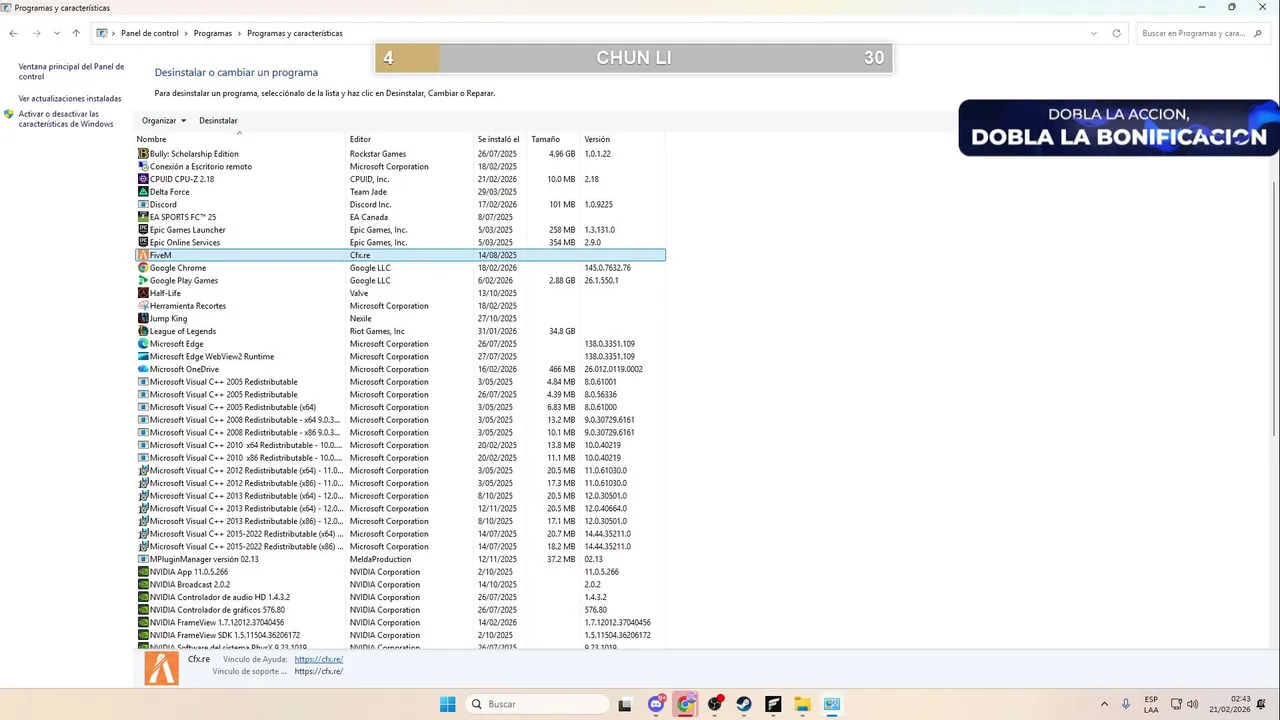Select Epic Online Services row

(x=400, y=242)
